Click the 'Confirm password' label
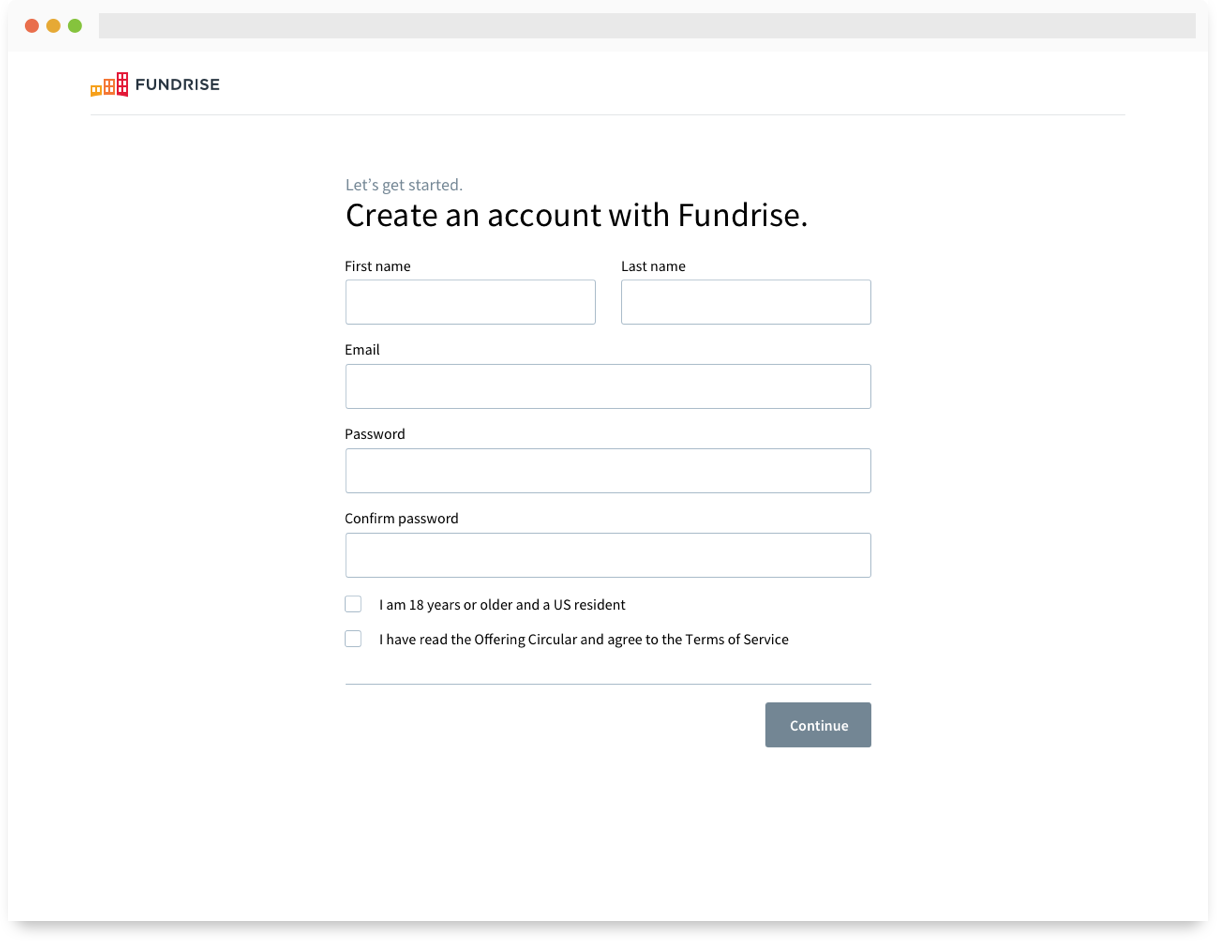 point(401,519)
